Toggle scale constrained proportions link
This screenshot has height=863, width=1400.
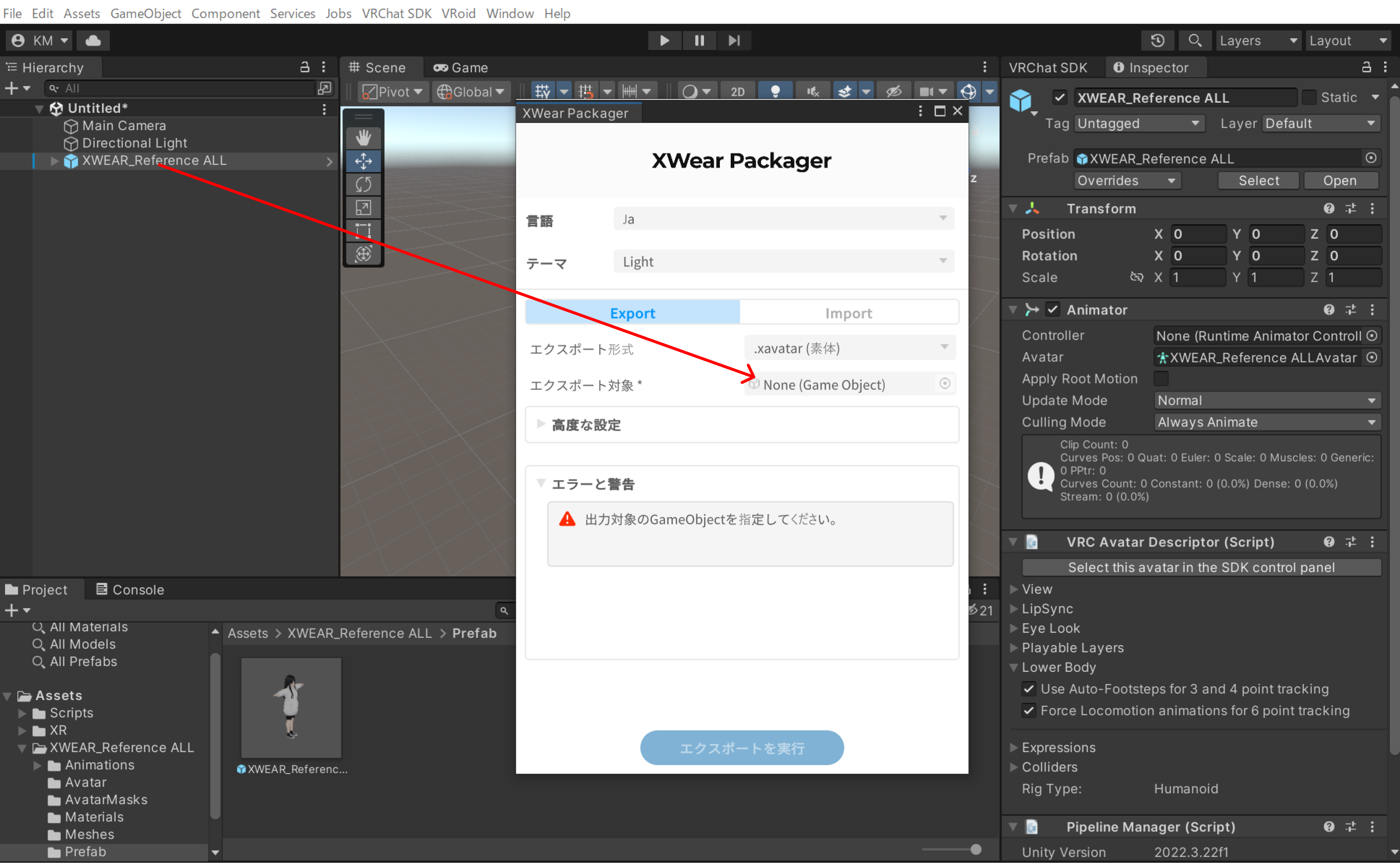(x=1136, y=278)
